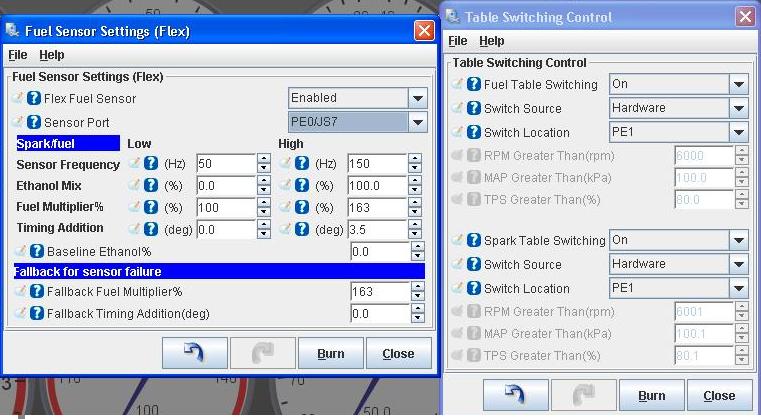Click undo arrow in Fuel Sensor Settings

[x=194, y=353]
